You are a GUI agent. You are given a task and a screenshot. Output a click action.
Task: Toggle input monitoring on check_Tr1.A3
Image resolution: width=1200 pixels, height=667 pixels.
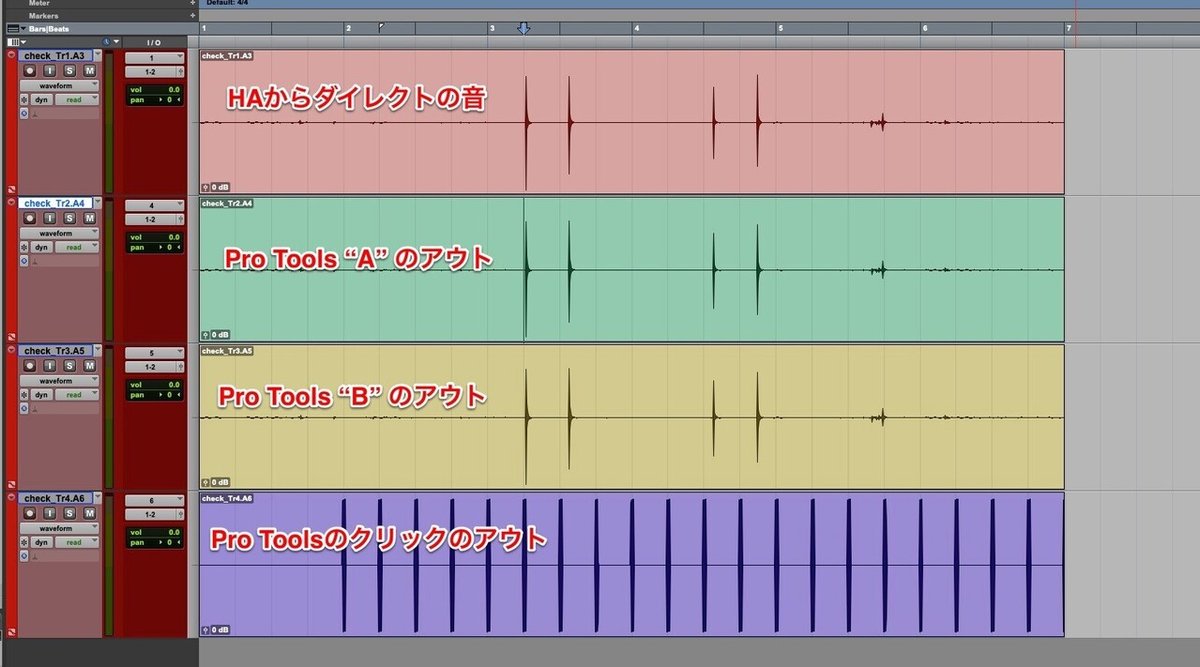tap(50, 71)
